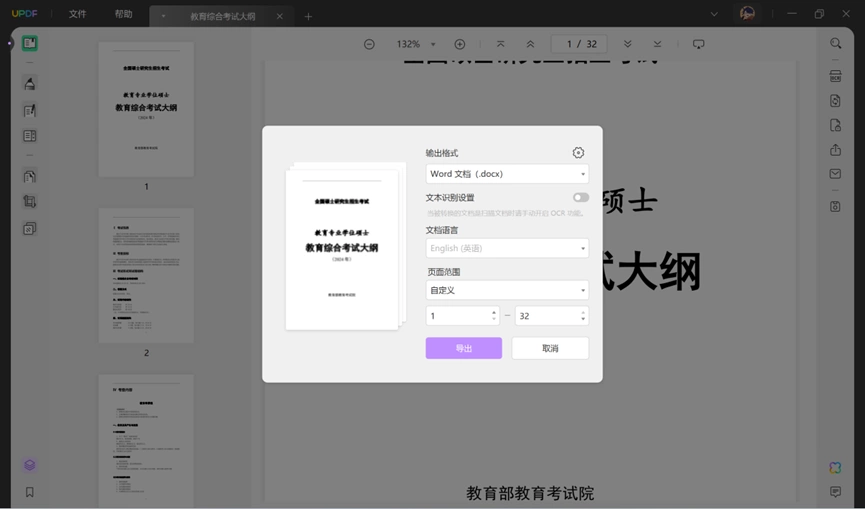Expand the 文档语言 language dropdown
The height and width of the screenshot is (509, 865).
click(x=507, y=248)
